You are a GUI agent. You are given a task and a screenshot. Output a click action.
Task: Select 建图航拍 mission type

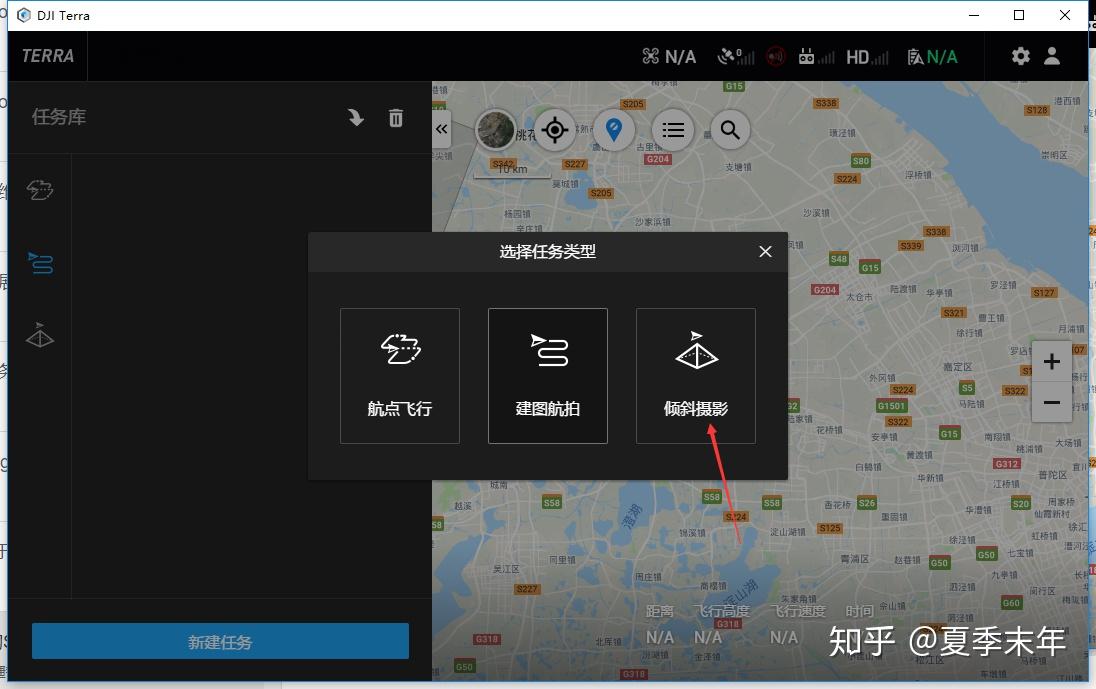[547, 375]
